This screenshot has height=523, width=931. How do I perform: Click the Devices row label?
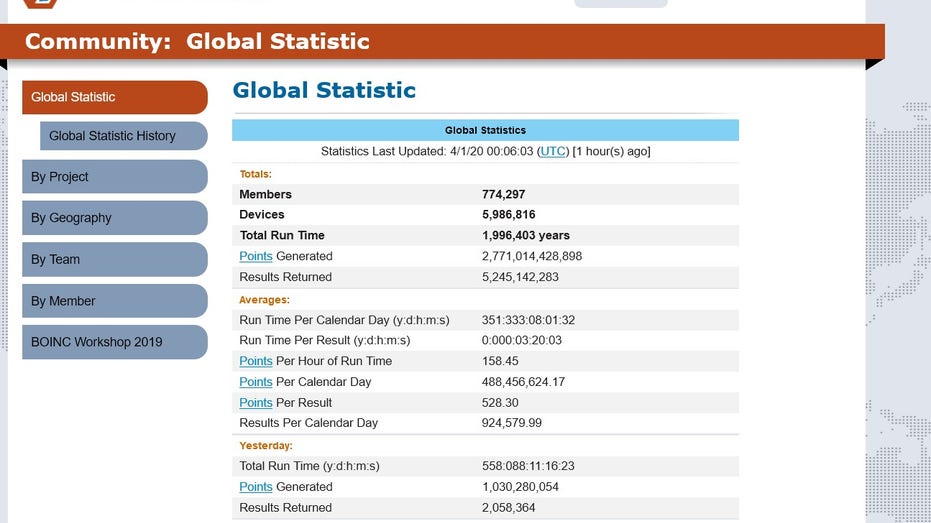click(x=262, y=214)
